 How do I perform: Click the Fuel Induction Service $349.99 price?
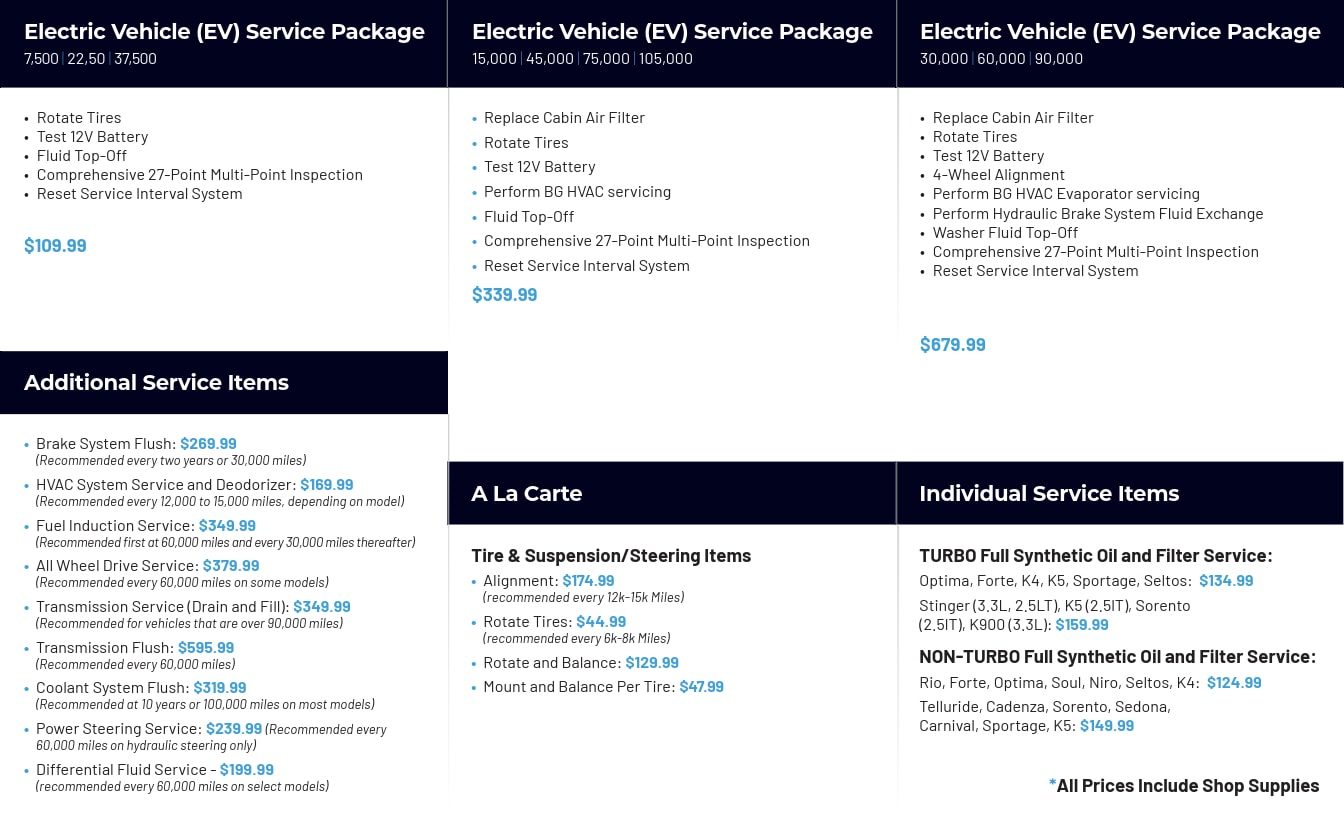227,526
